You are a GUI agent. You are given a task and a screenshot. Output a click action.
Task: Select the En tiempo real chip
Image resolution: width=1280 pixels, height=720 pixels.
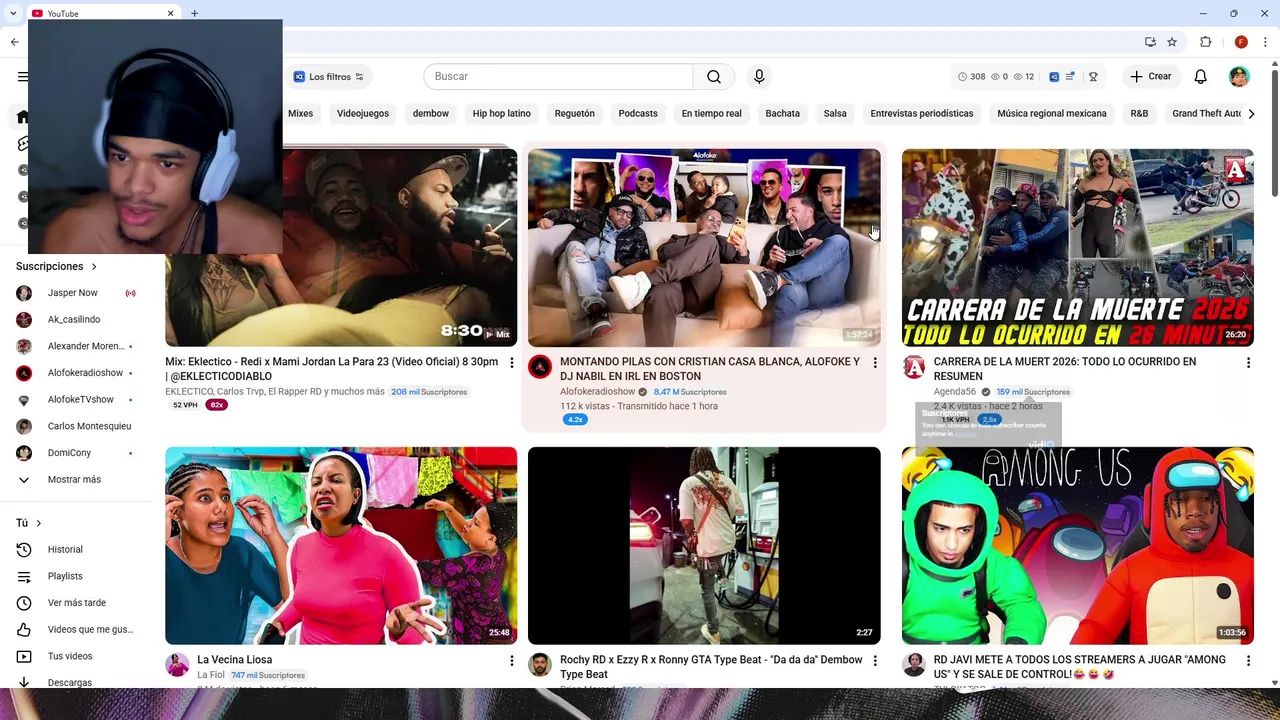tap(712, 114)
